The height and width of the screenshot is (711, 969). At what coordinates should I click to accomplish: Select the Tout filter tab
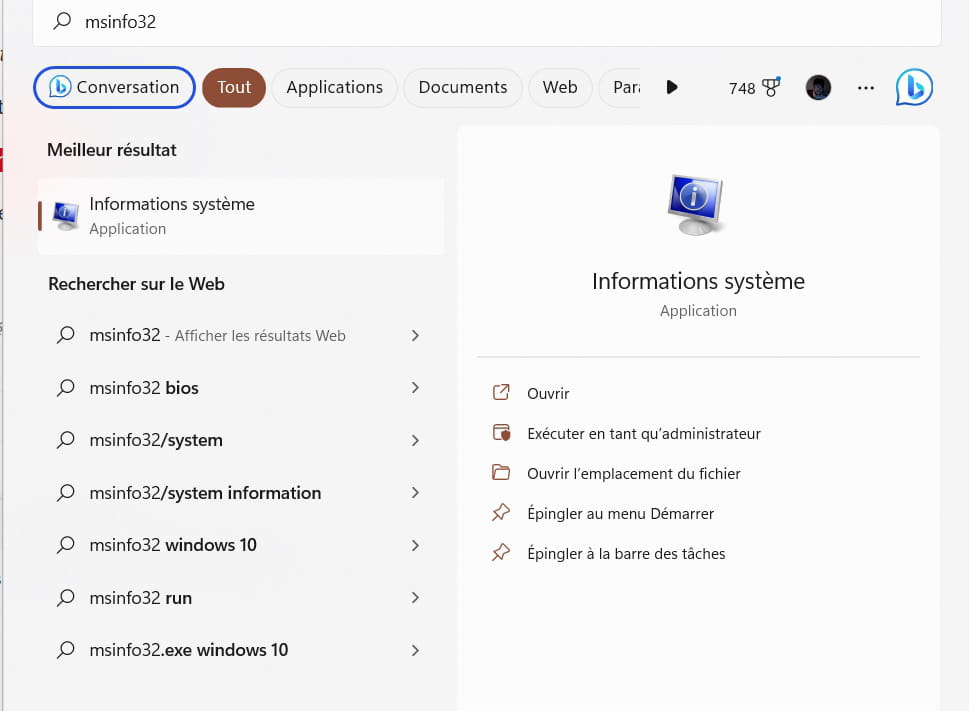pos(234,87)
